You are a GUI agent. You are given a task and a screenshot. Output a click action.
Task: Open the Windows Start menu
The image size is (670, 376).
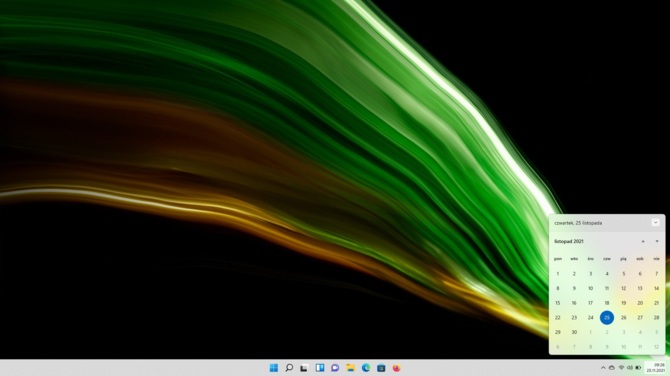(x=274, y=368)
